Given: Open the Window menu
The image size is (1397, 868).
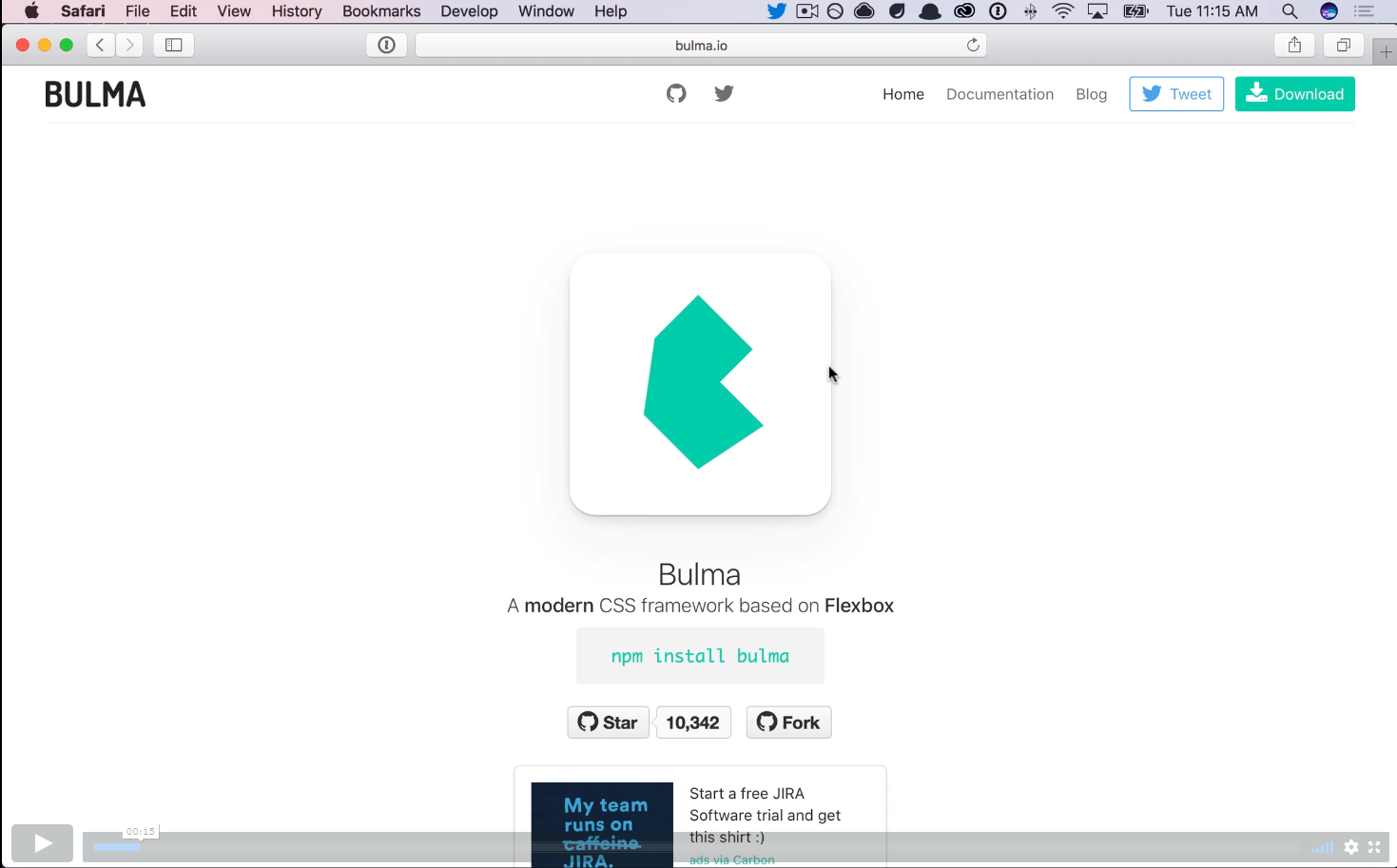Looking at the screenshot, I should [546, 11].
